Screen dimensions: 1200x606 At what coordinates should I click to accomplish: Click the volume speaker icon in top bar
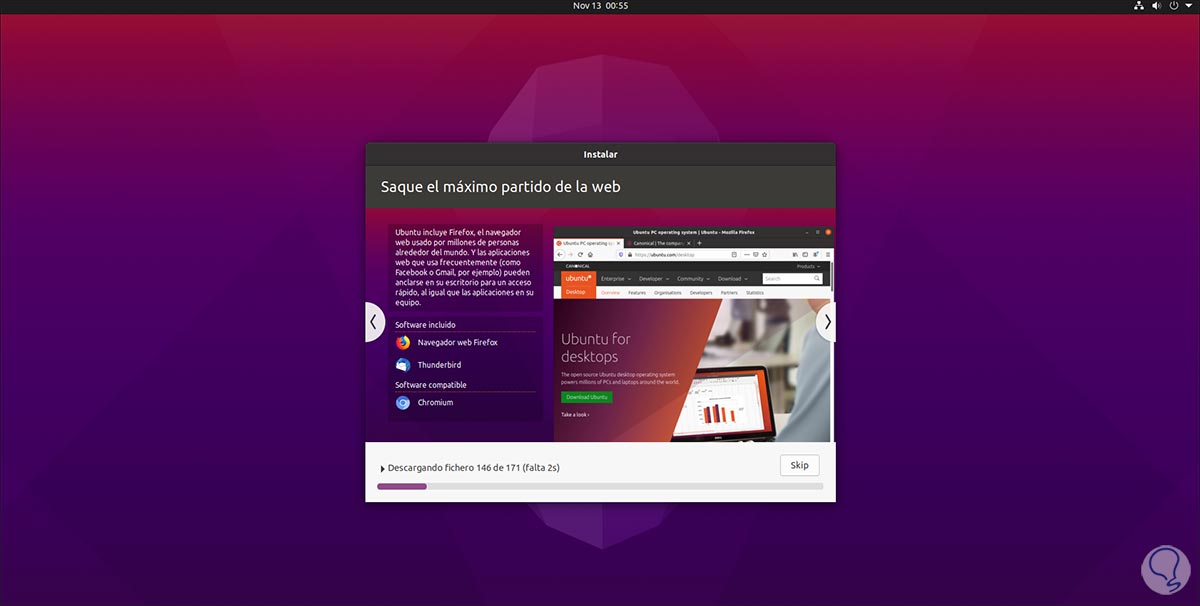click(x=1157, y=6)
